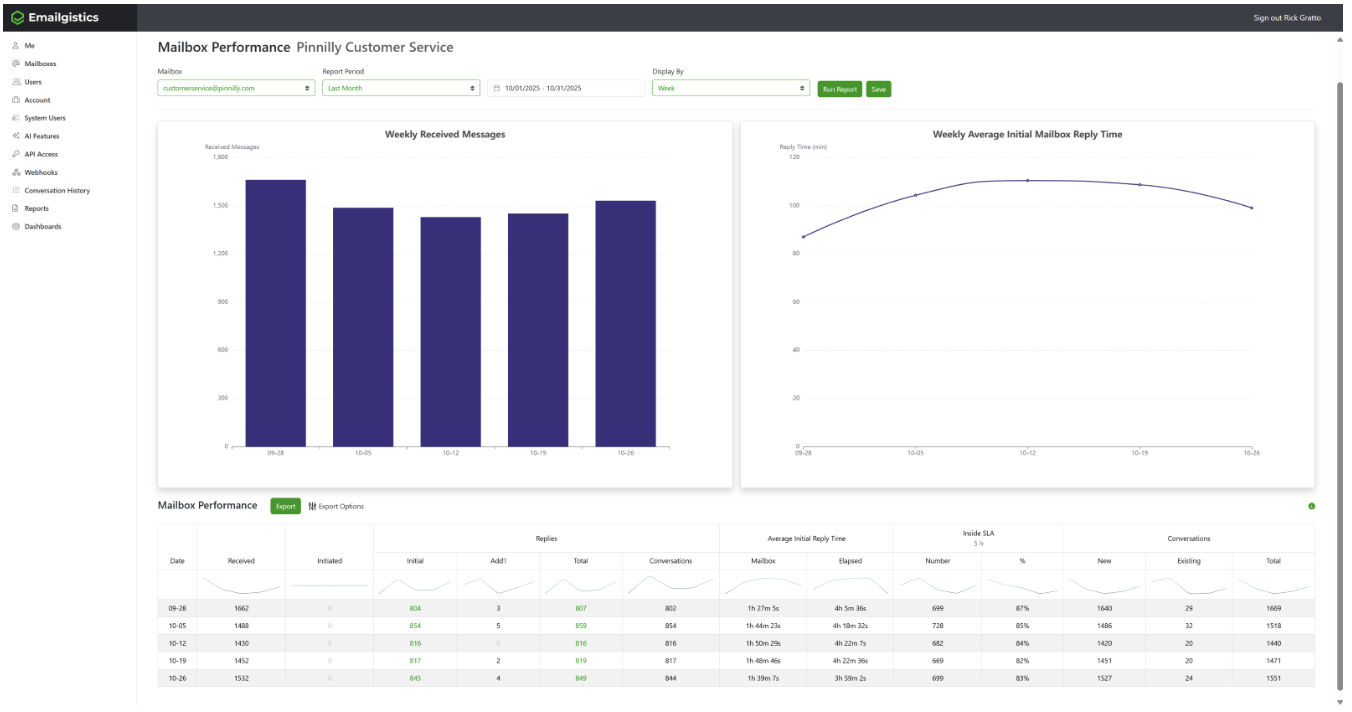Open the Me menu item
Screen dimensions: 1352x712
[30, 46]
